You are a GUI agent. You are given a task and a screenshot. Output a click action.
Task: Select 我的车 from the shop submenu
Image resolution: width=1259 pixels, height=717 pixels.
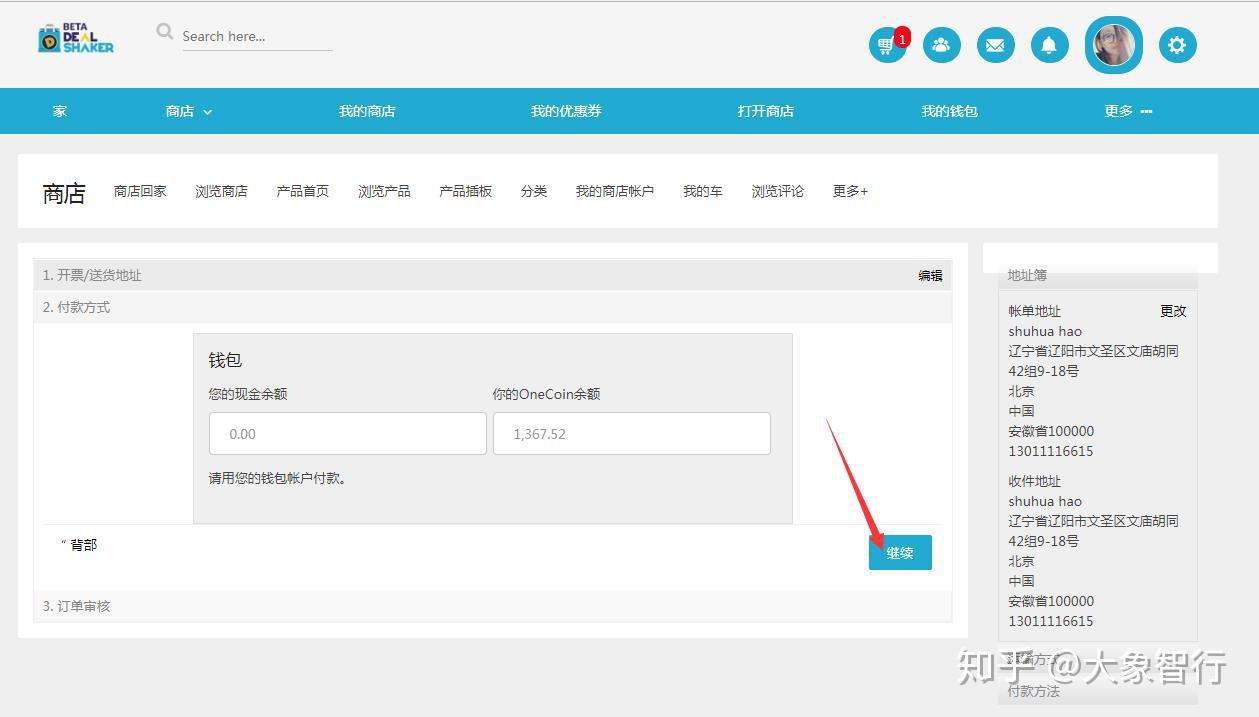point(702,191)
